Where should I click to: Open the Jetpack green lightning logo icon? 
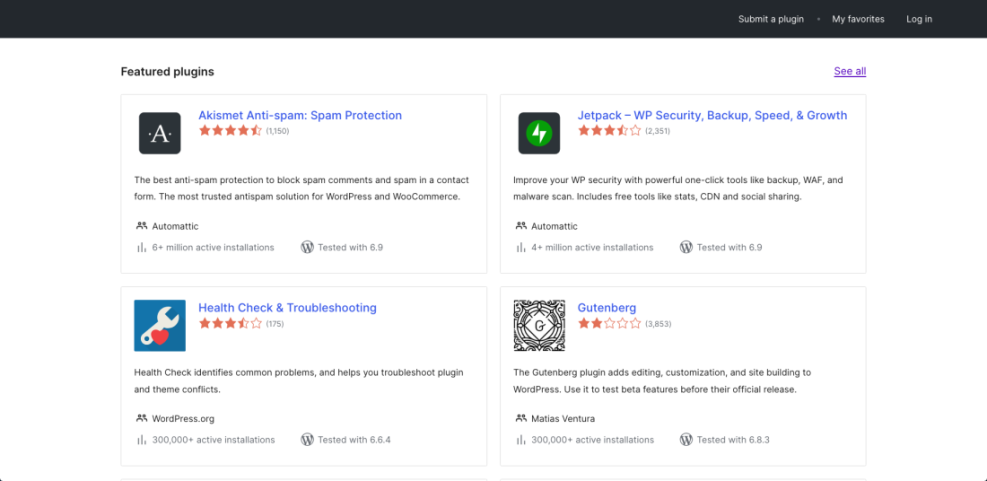[539, 133]
